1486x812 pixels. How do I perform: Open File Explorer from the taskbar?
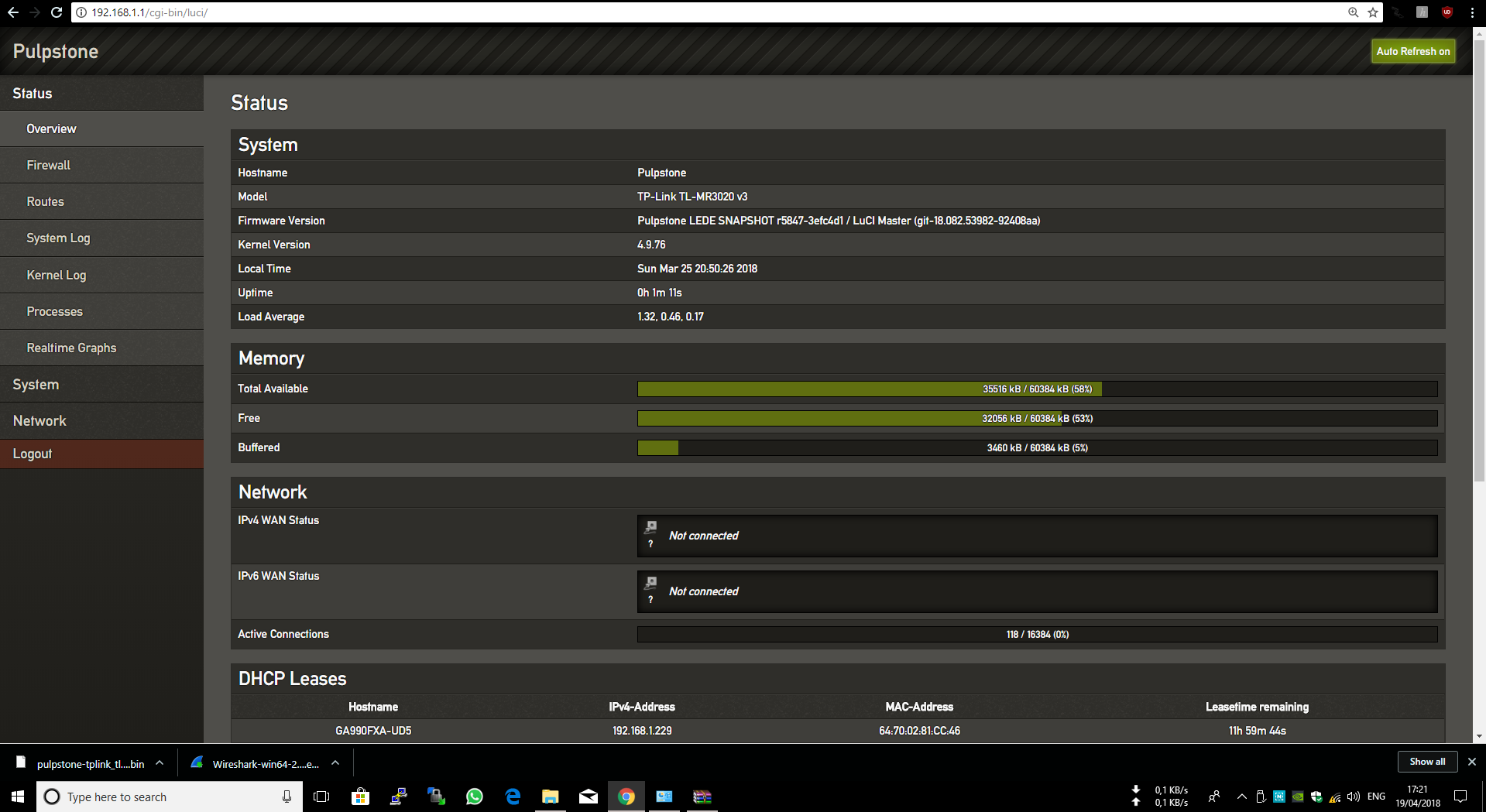tap(551, 797)
